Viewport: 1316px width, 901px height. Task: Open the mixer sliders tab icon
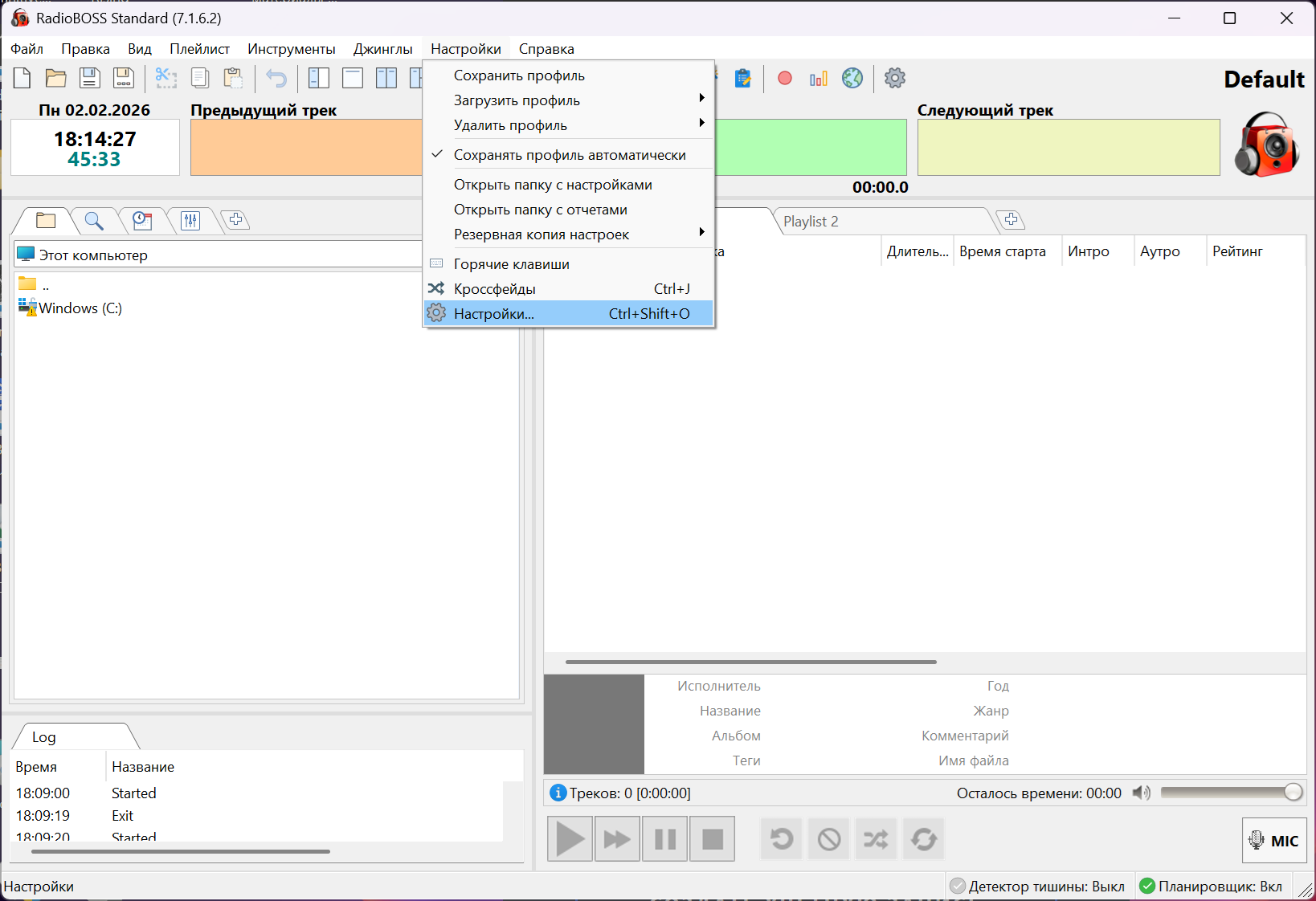pyautogui.click(x=190, y=220)
